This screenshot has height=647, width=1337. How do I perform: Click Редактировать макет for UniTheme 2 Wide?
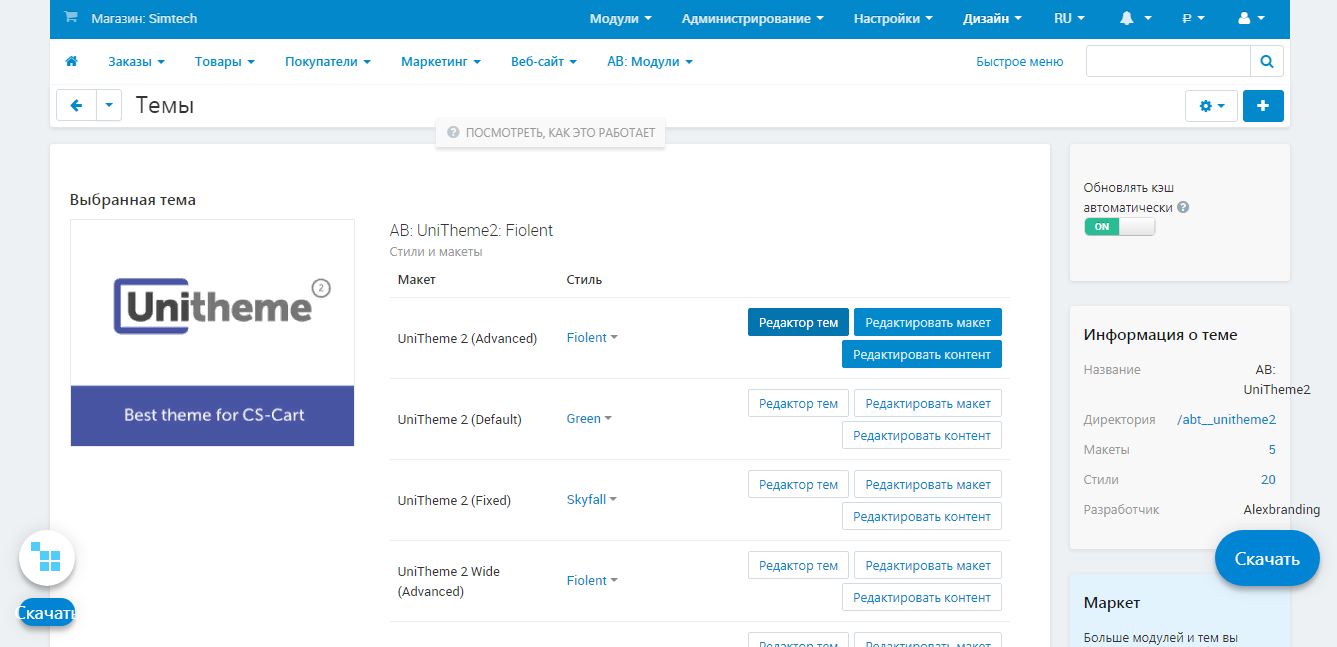coord(928,565)
